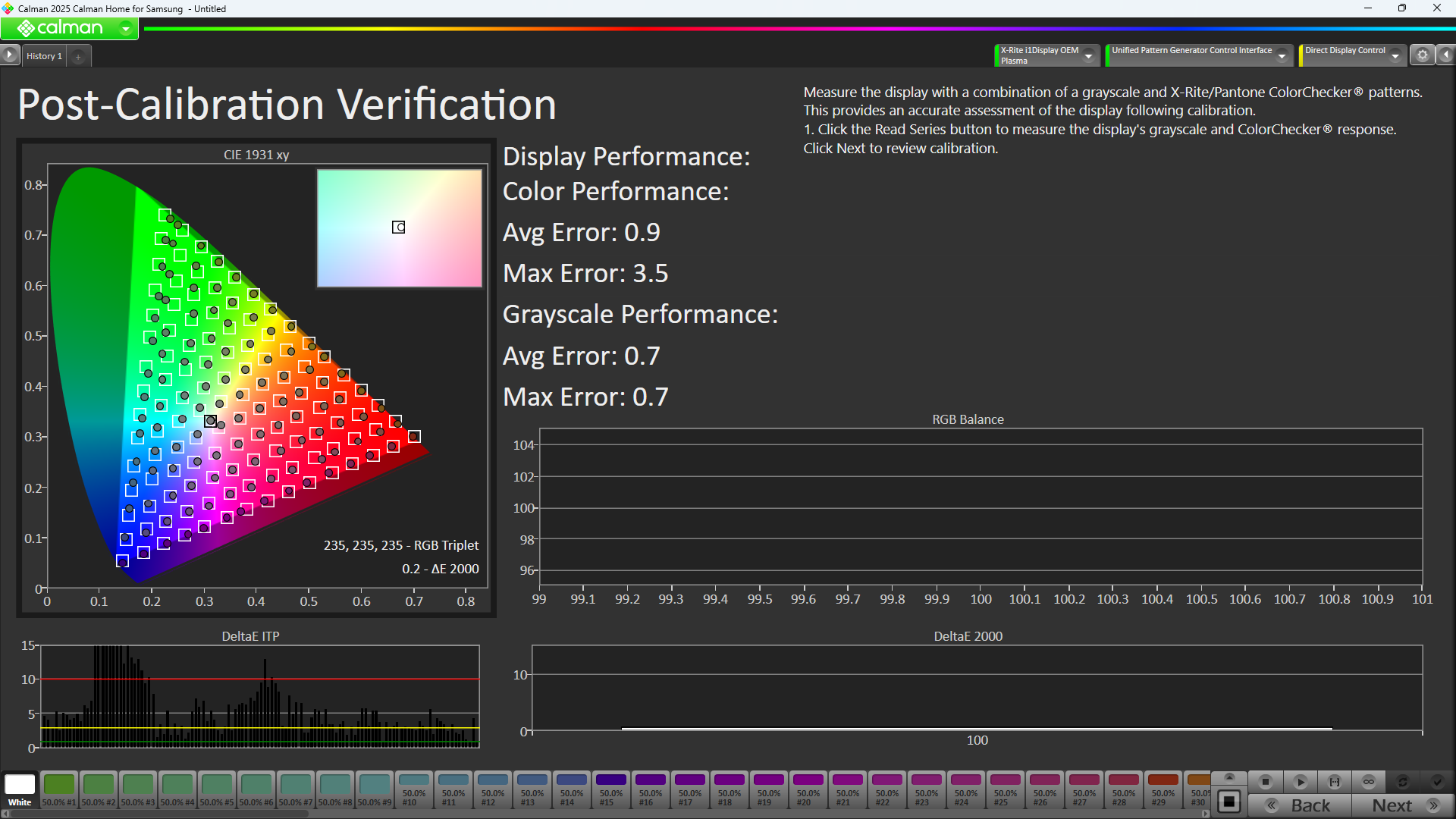This screenshot has height=819, width=1456.
Task: Click the up arrow above pattern window icon
Action: [1229, 777]
